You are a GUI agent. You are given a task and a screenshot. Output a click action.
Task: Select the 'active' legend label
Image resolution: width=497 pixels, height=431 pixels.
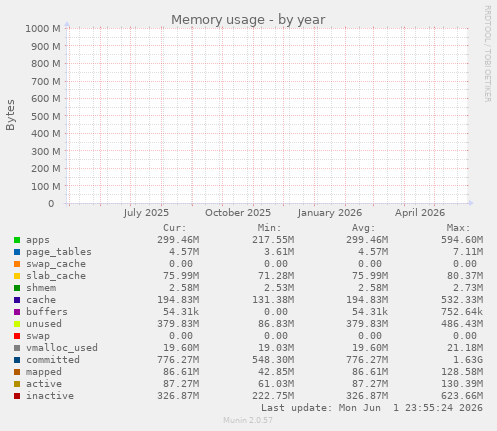(x=44, y=384)
